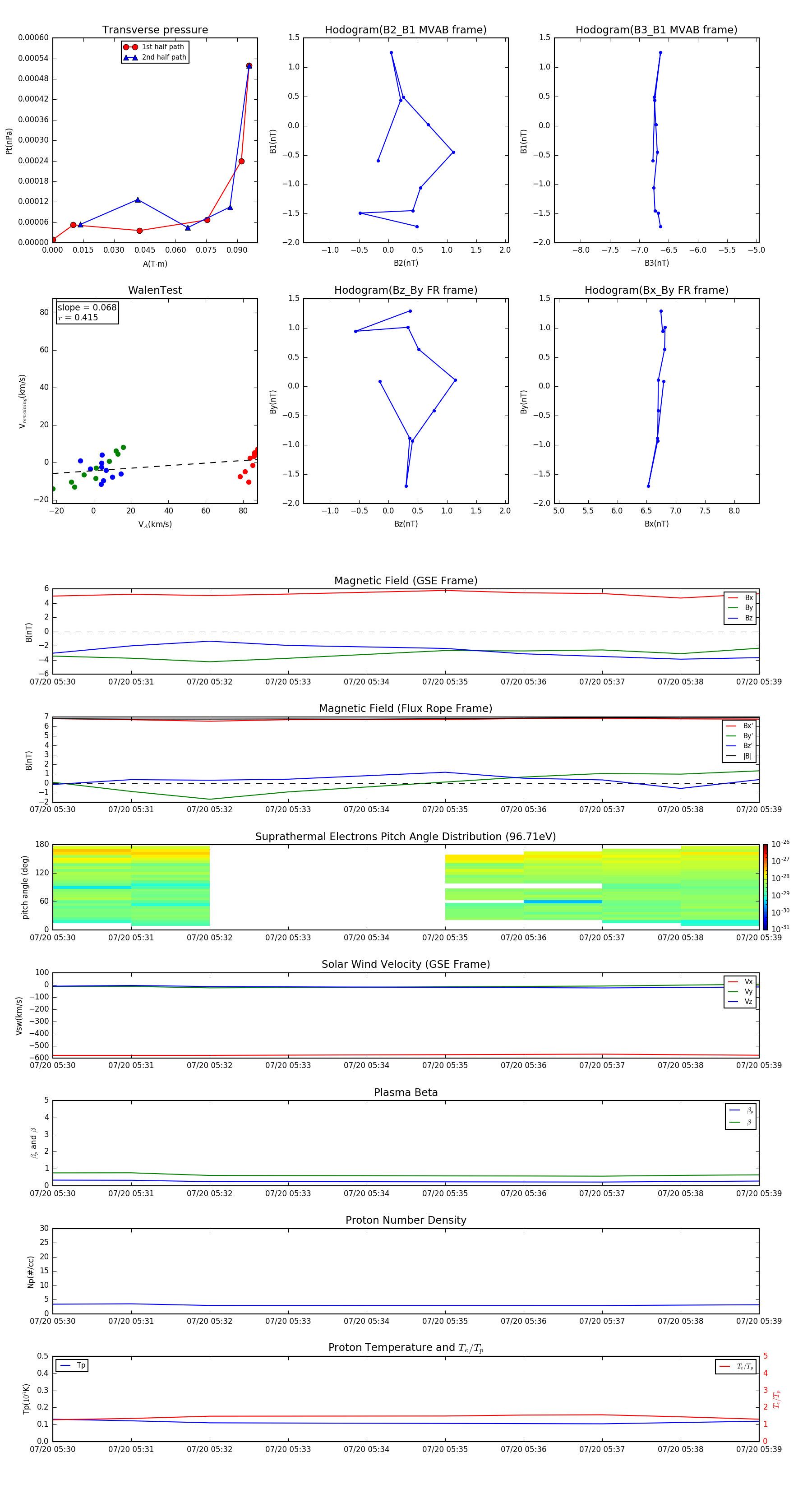The height and width of the screenshot is (1489, 812).
Task: Click the peak data point in Transverse pressure
Action: pos(249,66)
